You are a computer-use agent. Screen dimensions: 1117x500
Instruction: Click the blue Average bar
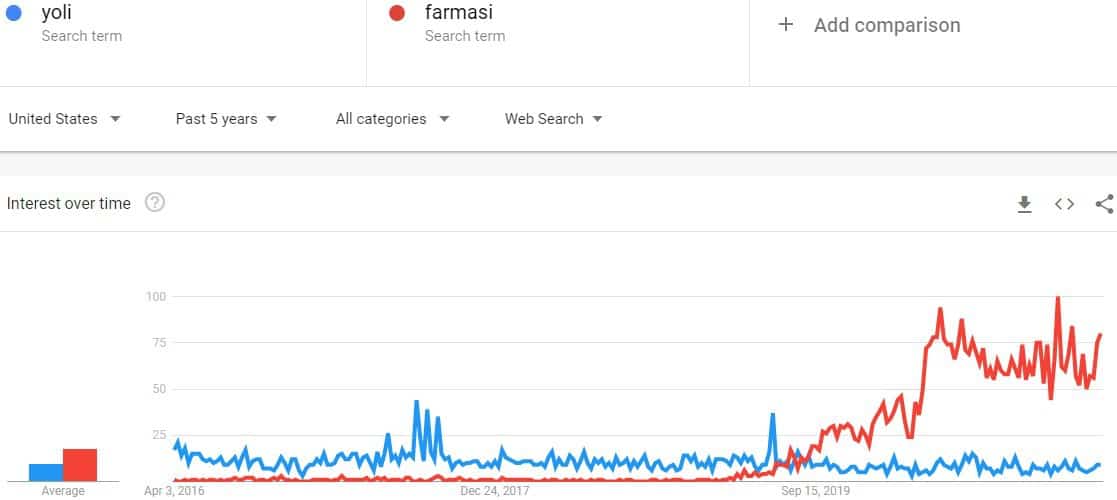click(46, 472)
